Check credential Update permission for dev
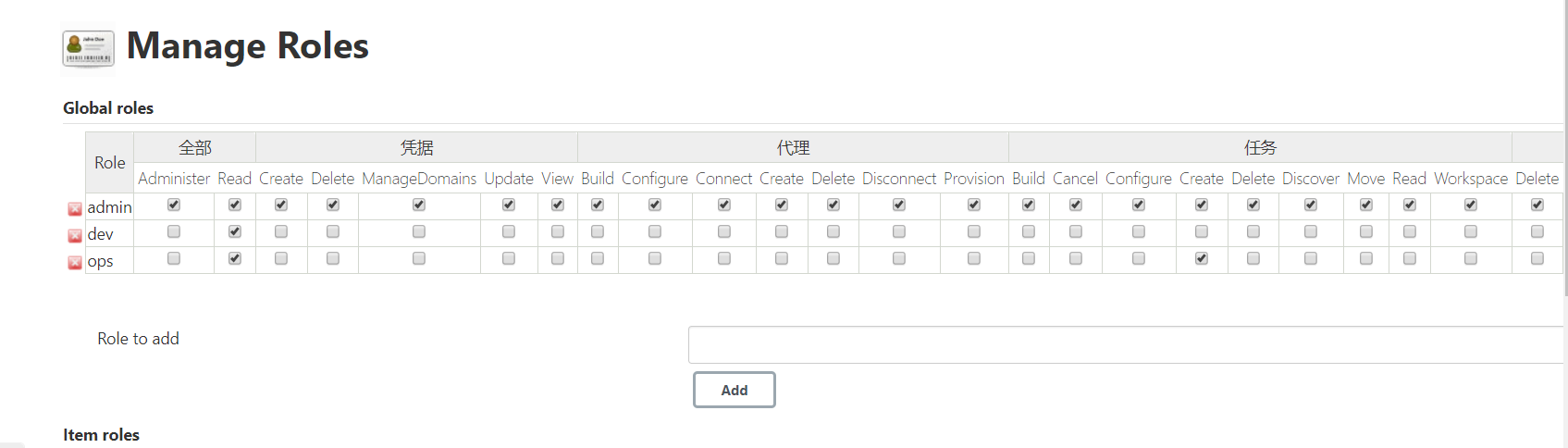 pyautogui.click(x=509, y=231)
